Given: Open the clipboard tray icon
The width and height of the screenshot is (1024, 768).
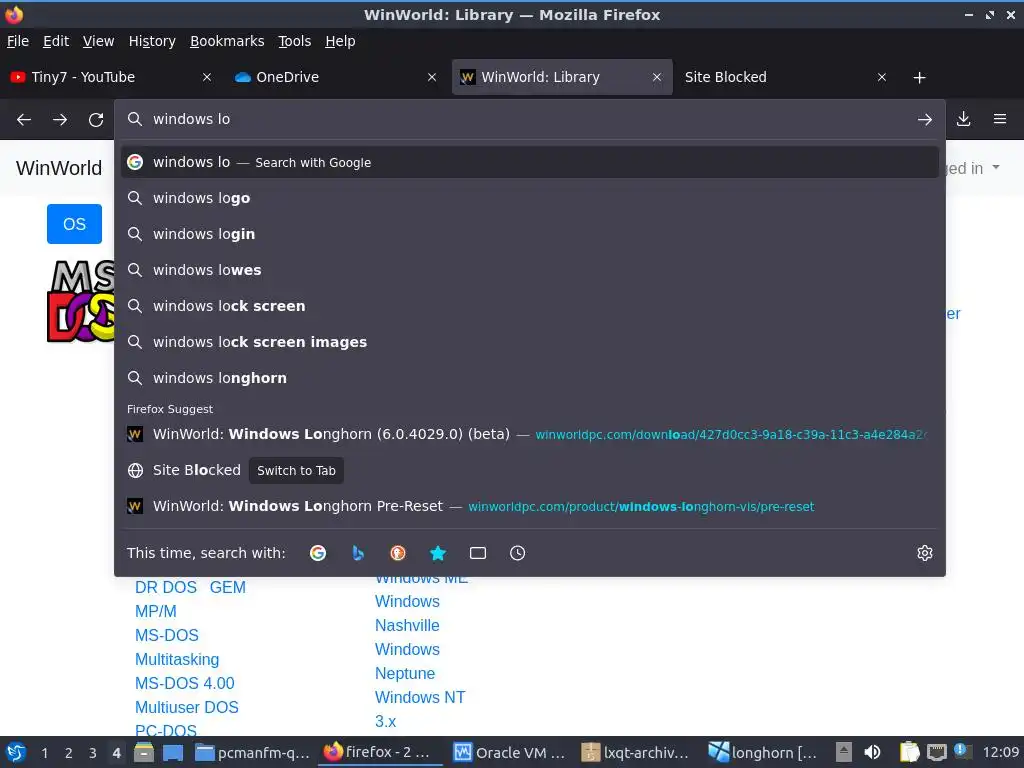Looking at the screenshot, I should coord(909,752).
